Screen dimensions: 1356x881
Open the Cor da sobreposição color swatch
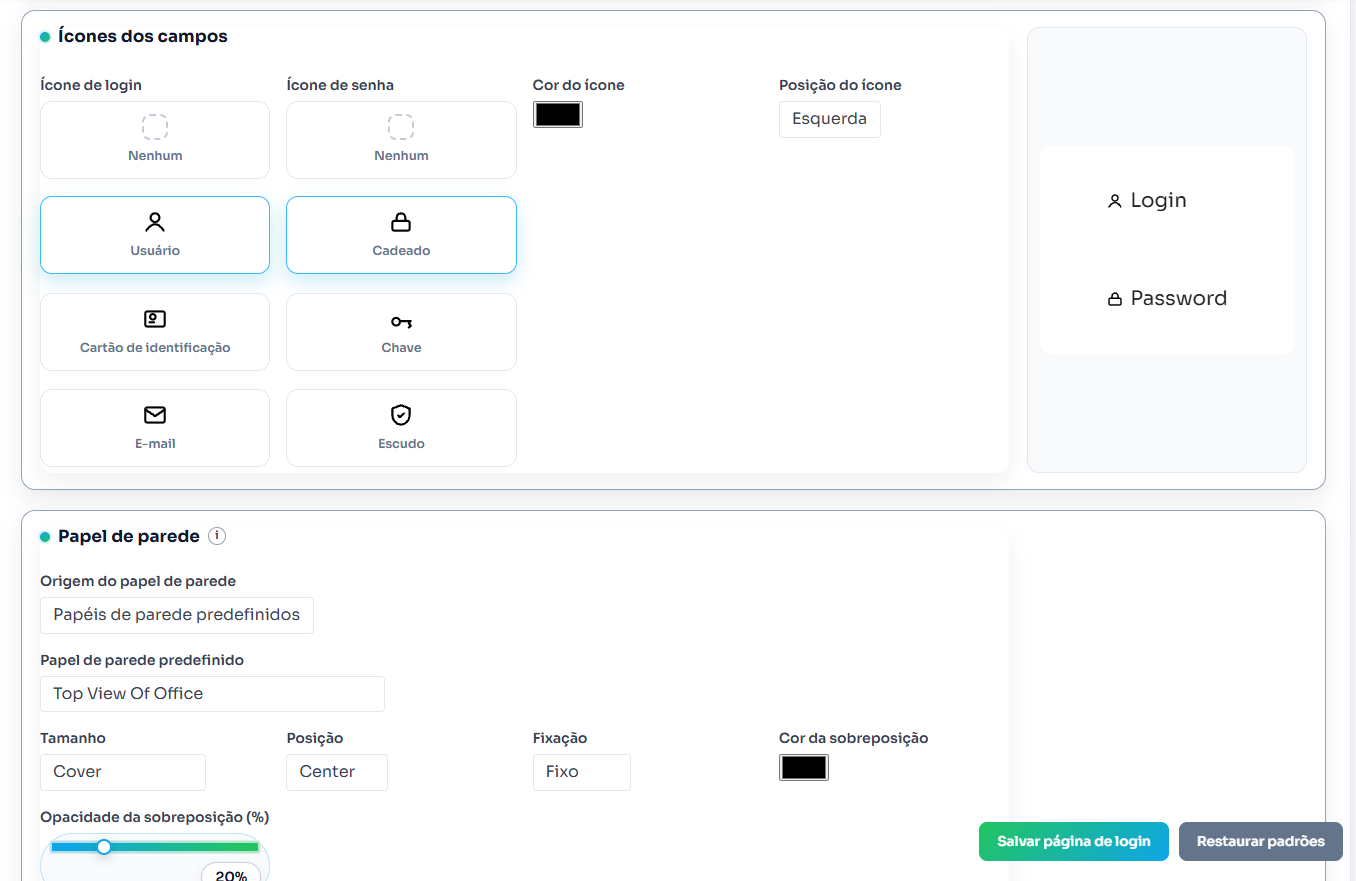tap(804, 767)
